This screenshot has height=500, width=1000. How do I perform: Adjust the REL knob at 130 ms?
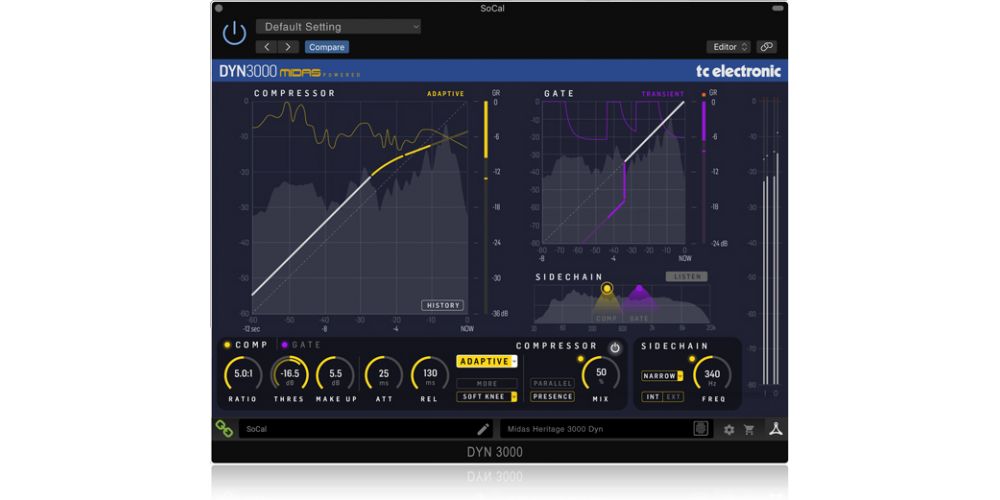tap(430, 374)
